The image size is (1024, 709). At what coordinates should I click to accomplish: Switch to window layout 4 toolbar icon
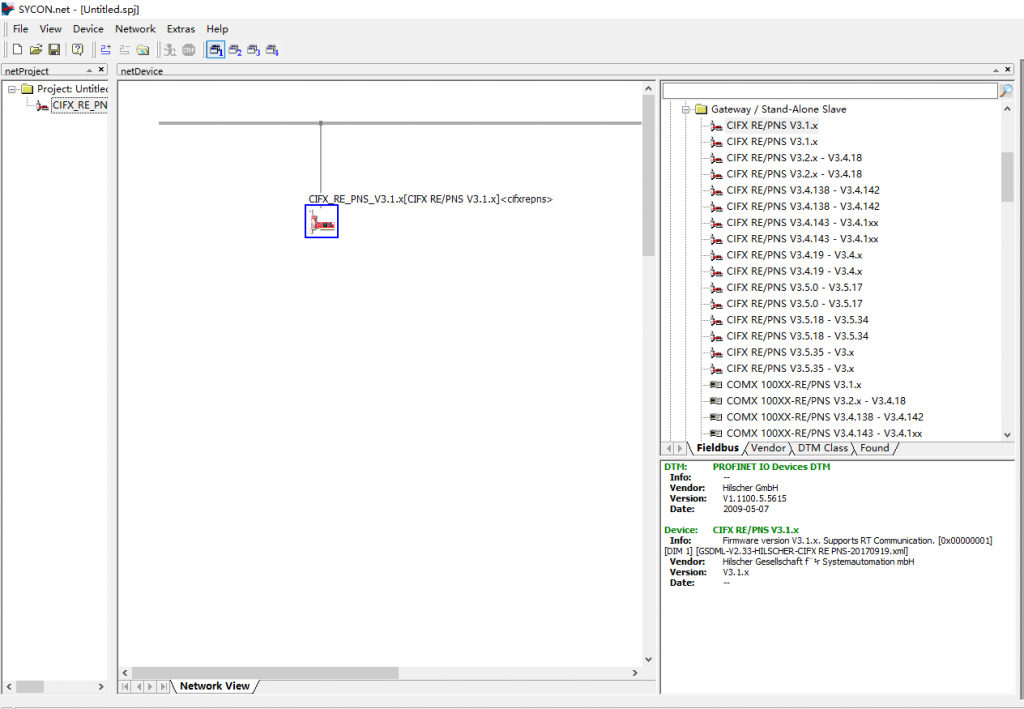[x=272, y=49]
